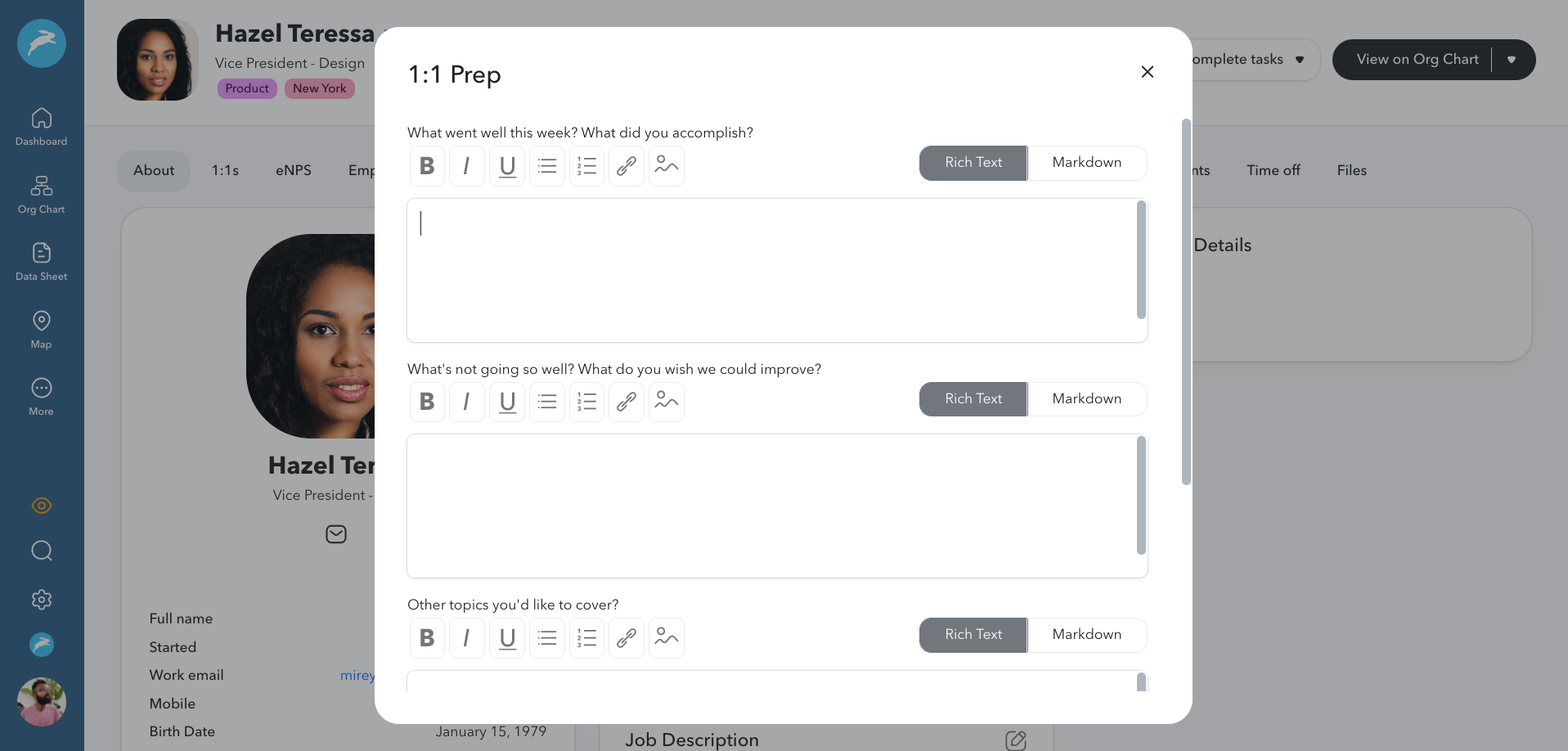The image size is (1568, 751).
Task: Open the 1:1s tab
Action: [225, 170]
